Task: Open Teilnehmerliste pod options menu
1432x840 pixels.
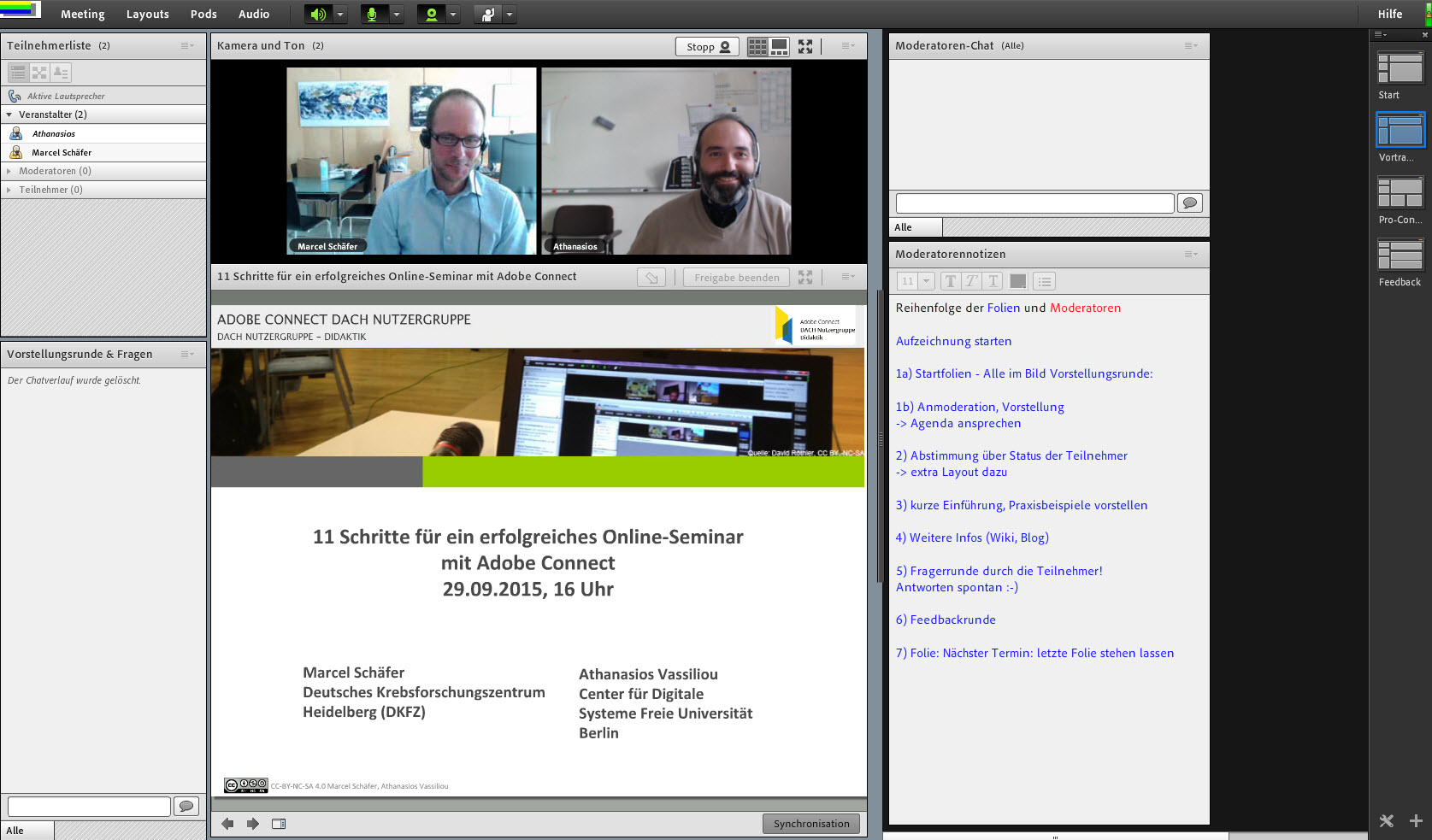Action: [x=187, y=45]
